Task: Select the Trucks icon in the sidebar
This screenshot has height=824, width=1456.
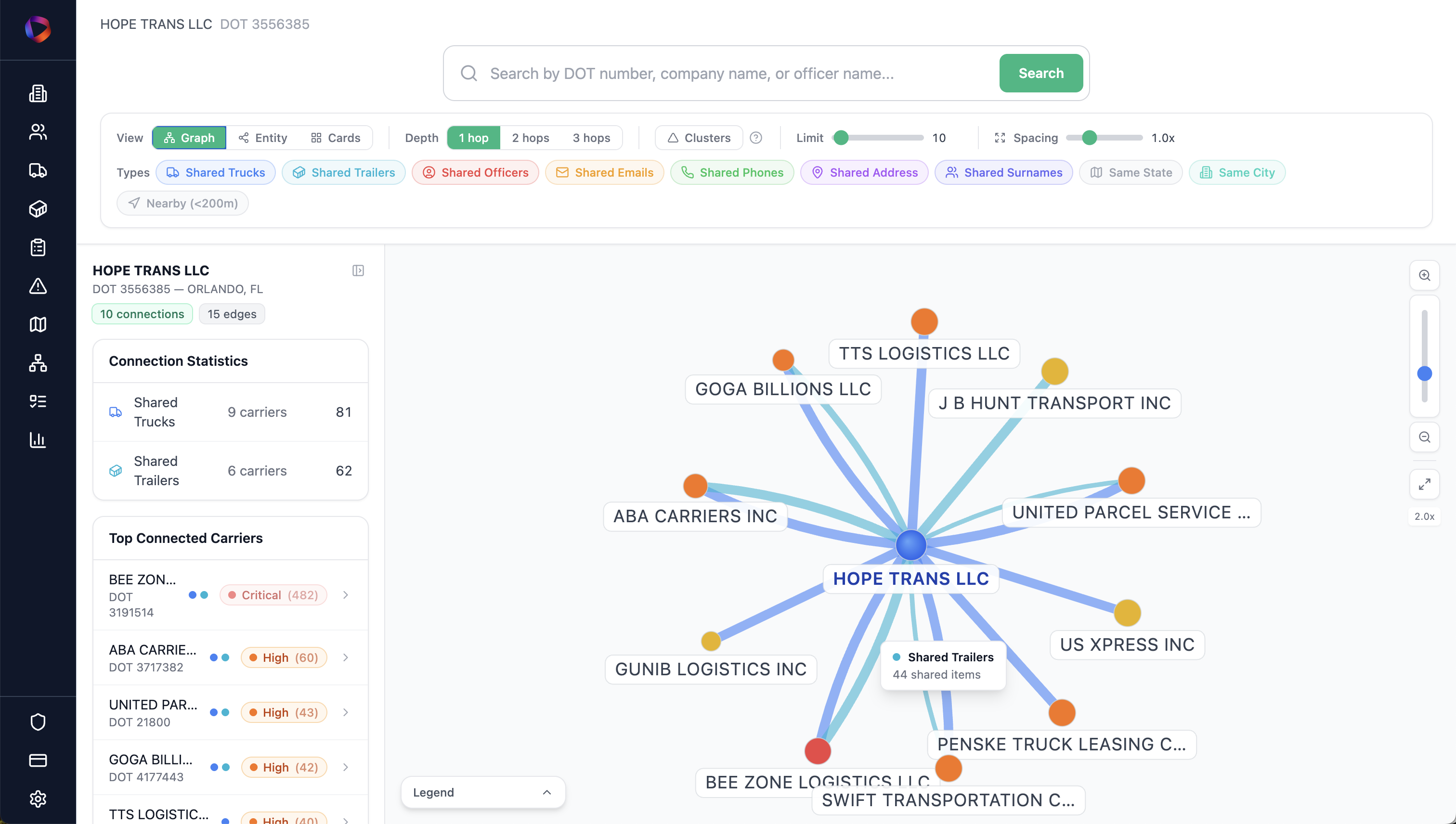Action: (38, 170)
